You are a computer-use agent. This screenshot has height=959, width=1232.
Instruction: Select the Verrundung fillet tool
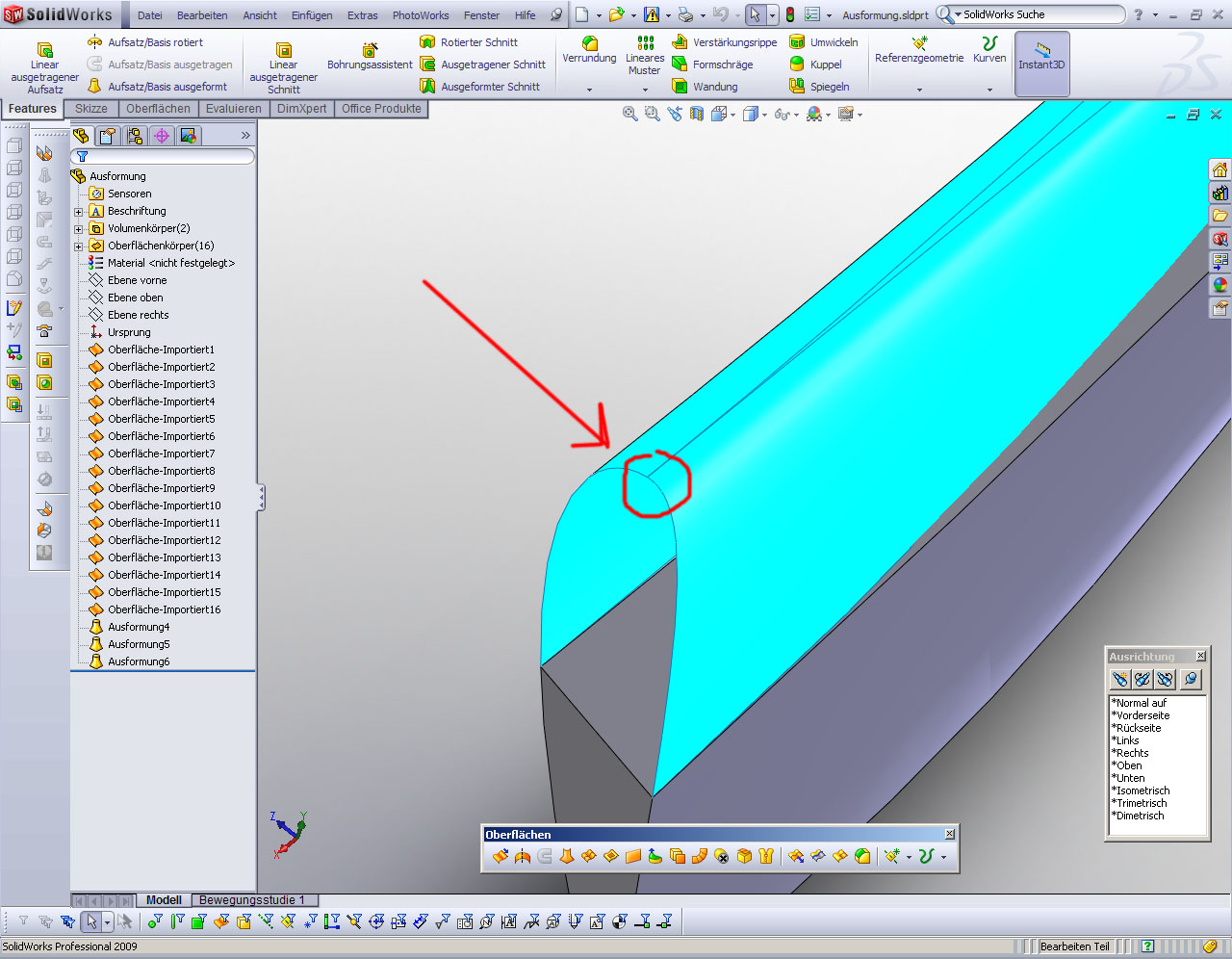tap(589, 50)
